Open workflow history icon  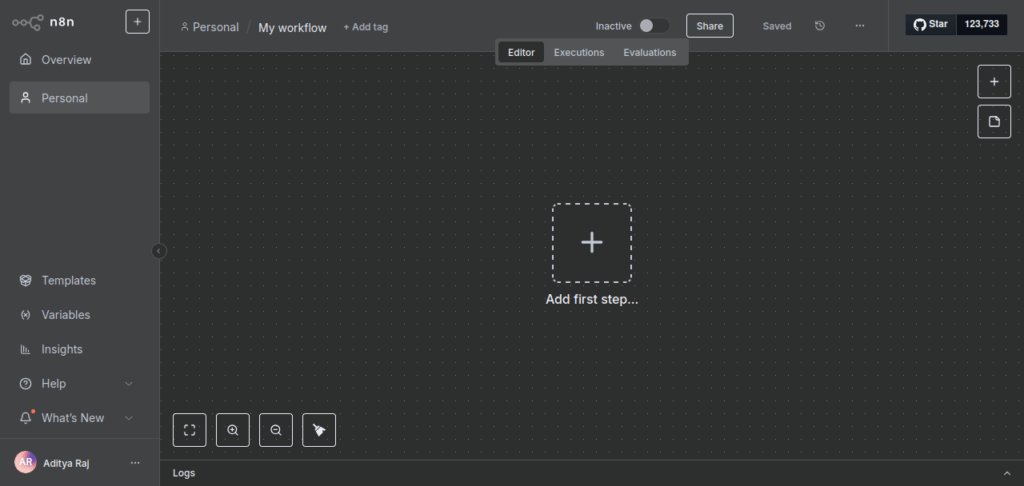click(x=820, y=26)
